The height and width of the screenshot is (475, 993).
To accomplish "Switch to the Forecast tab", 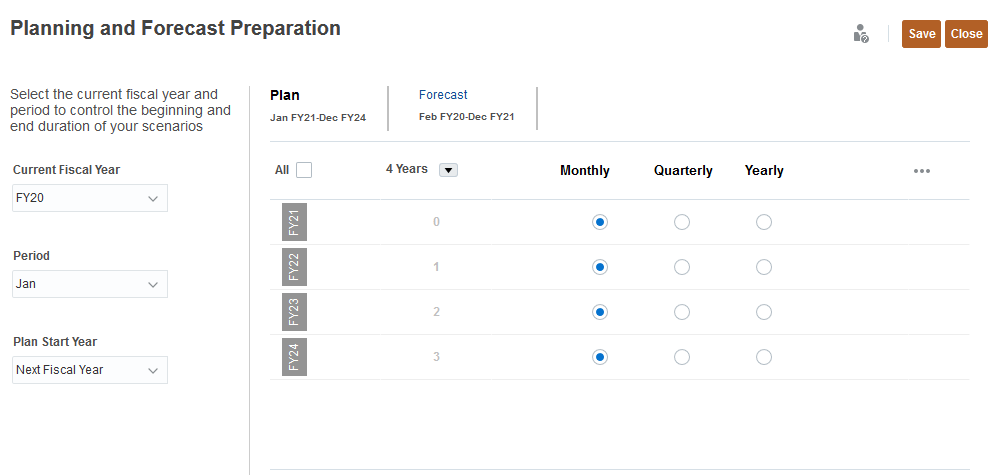I will click(443, 95).
